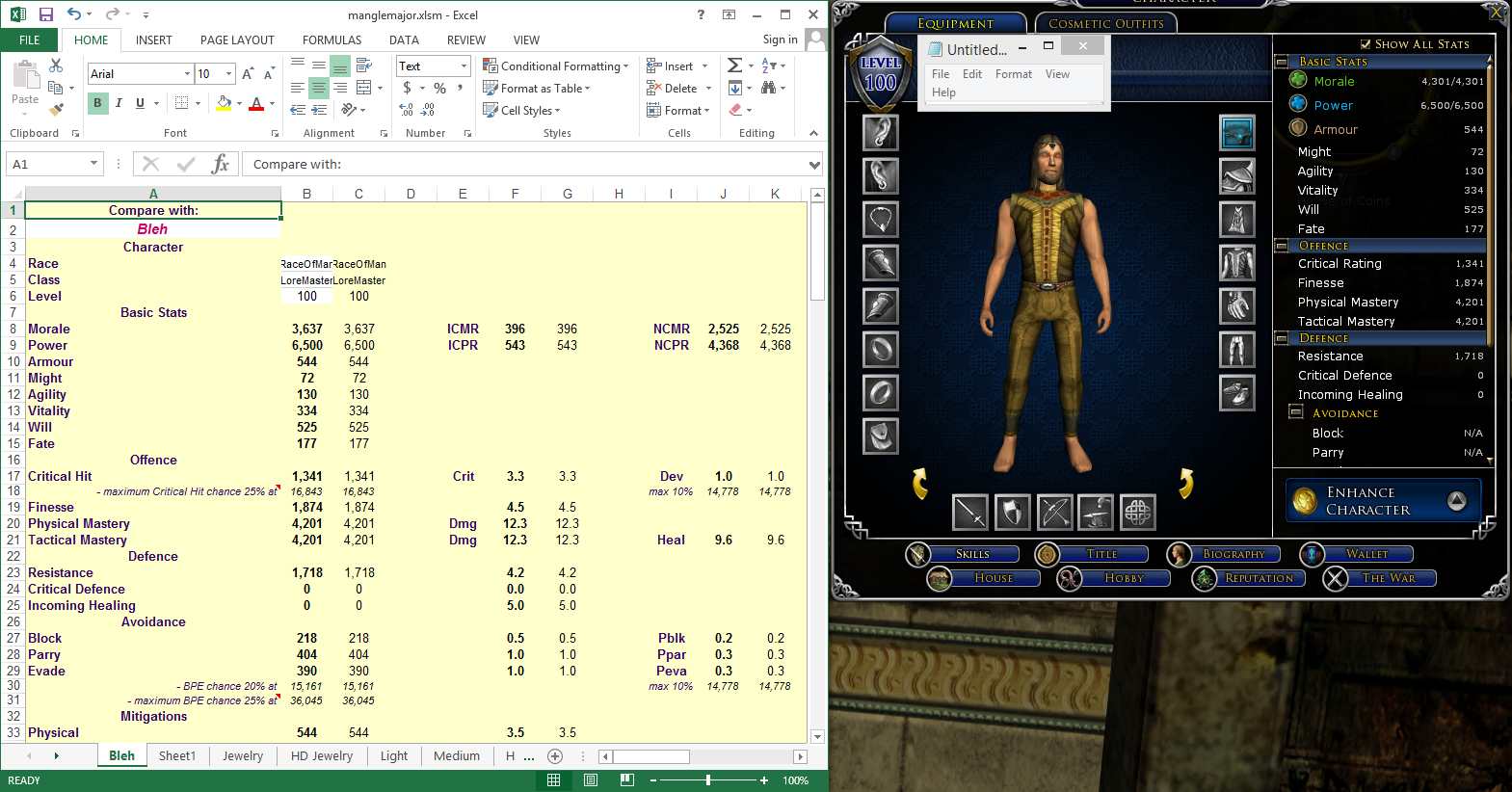
Task: Rotate character with right yellow arrow
Action: (x=1185, y=484)
